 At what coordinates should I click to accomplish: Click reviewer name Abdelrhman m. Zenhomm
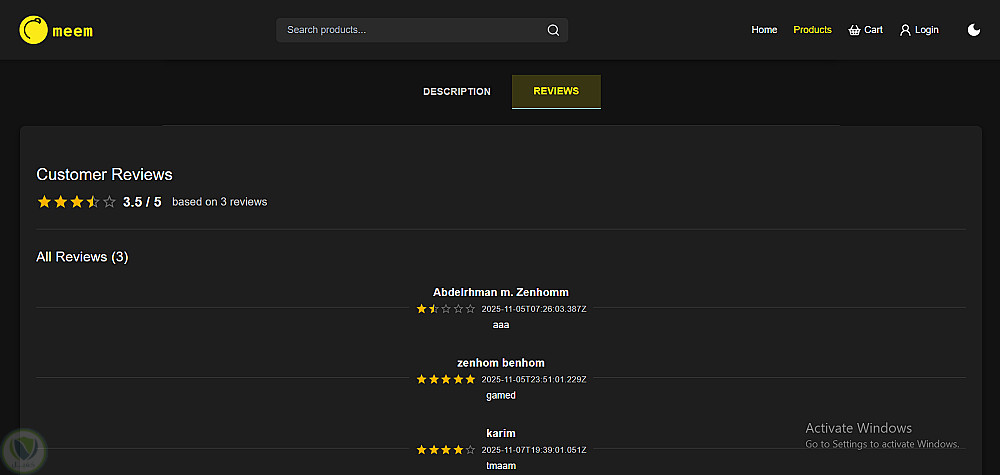click(501, 292)
